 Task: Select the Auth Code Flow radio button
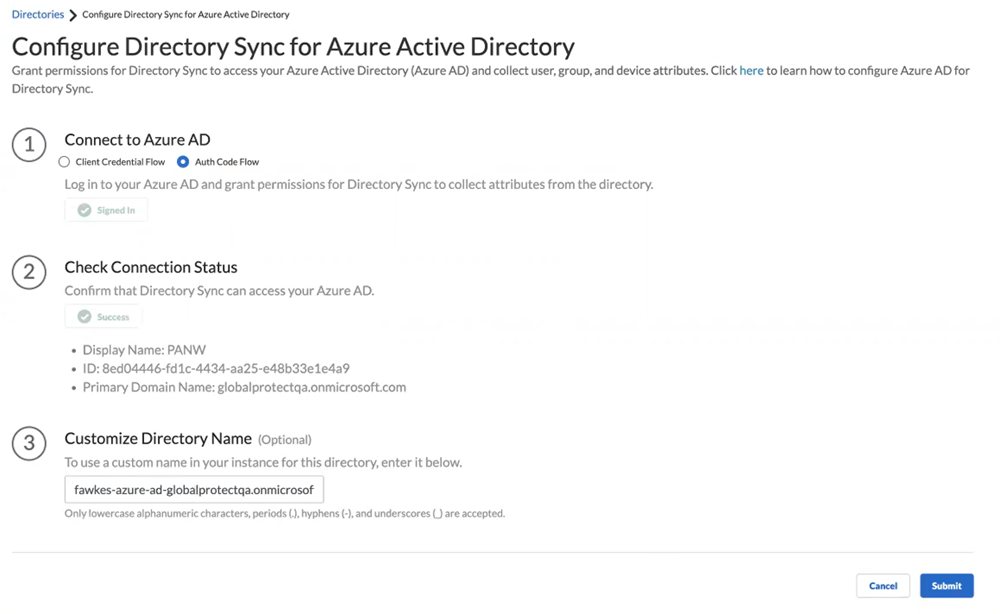click(183, 162)
